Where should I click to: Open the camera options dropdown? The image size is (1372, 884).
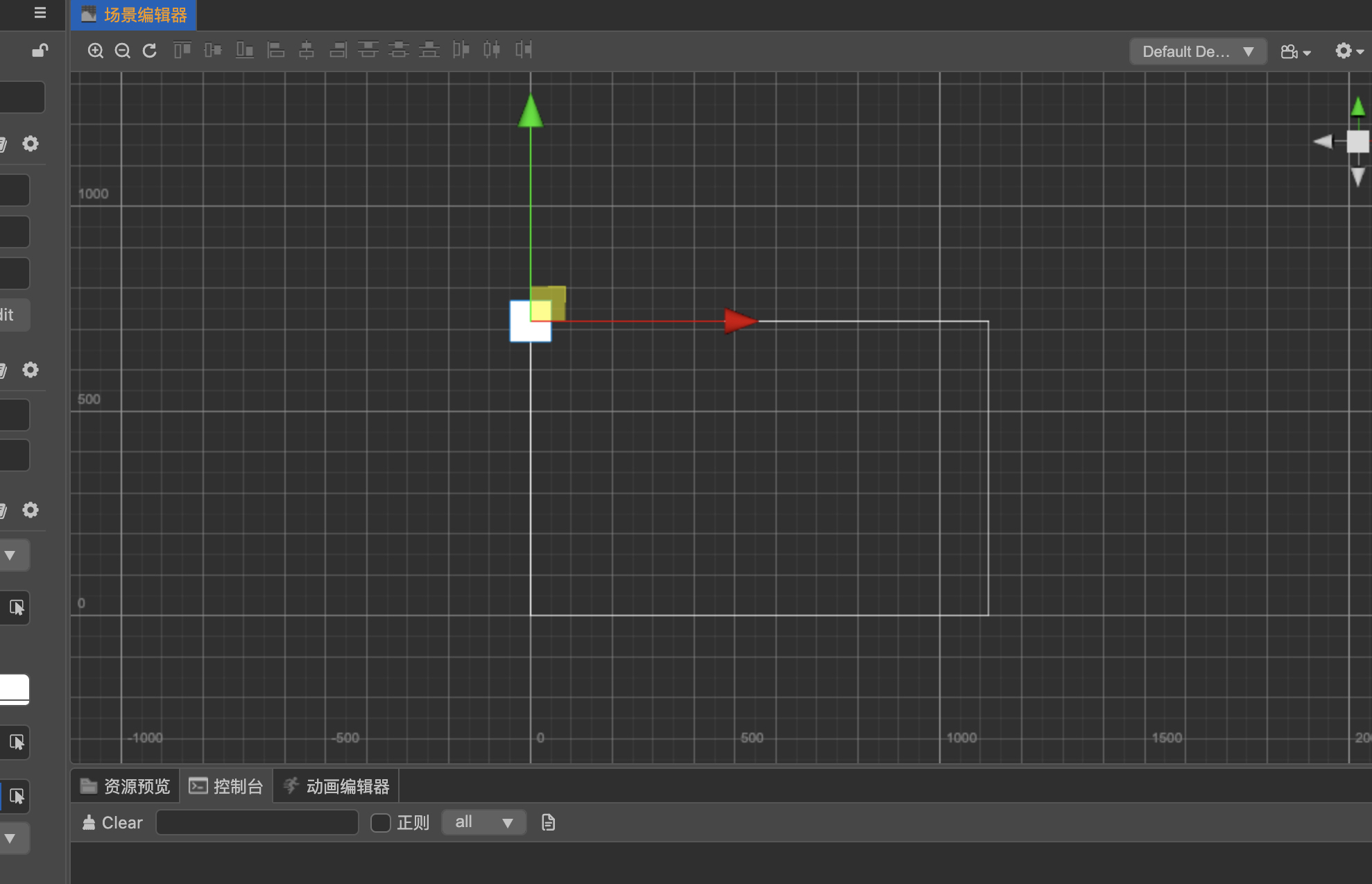click(x=1295, y=52)
